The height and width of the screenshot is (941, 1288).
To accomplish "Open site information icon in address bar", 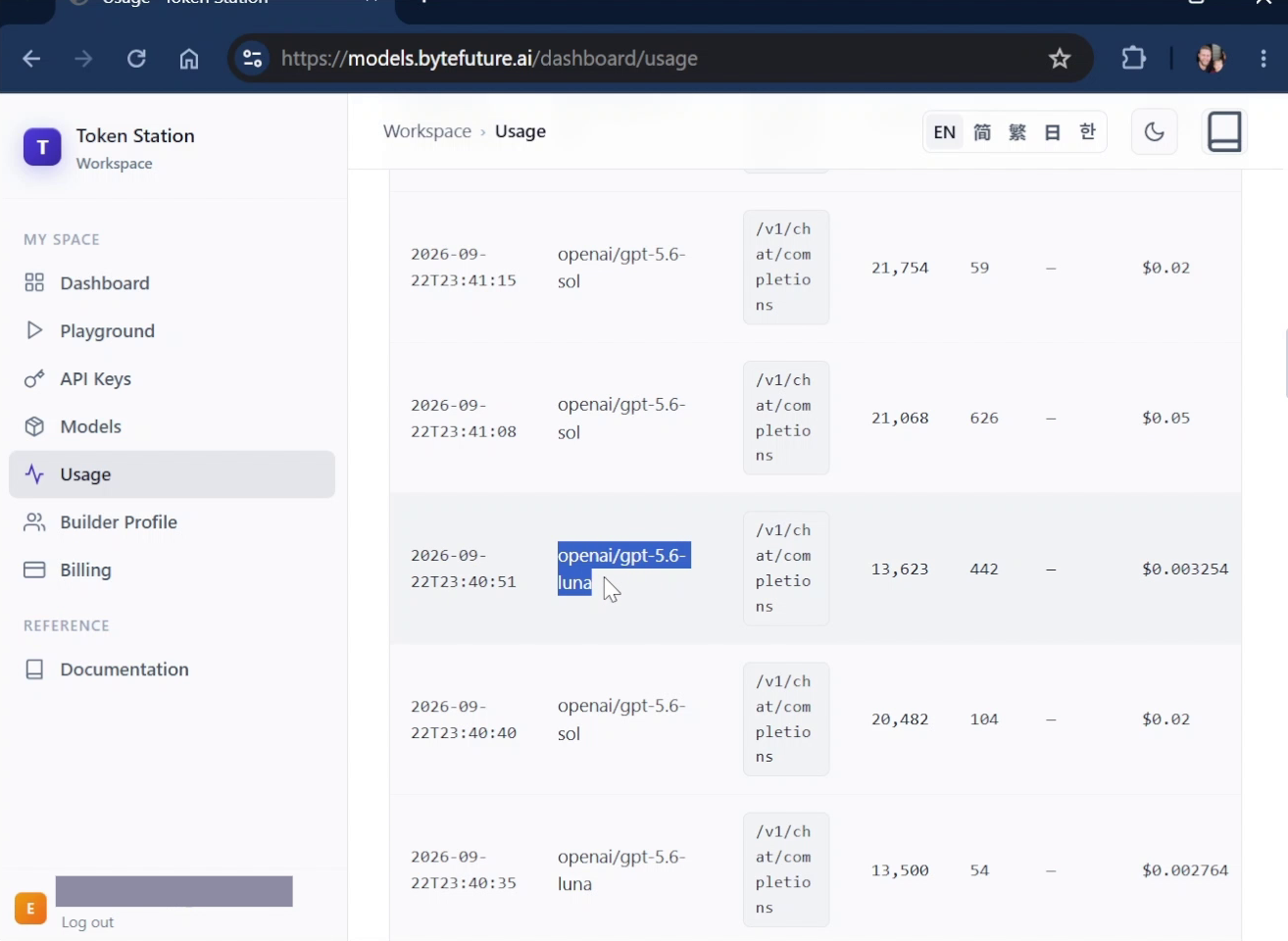I will coord(253,59).
